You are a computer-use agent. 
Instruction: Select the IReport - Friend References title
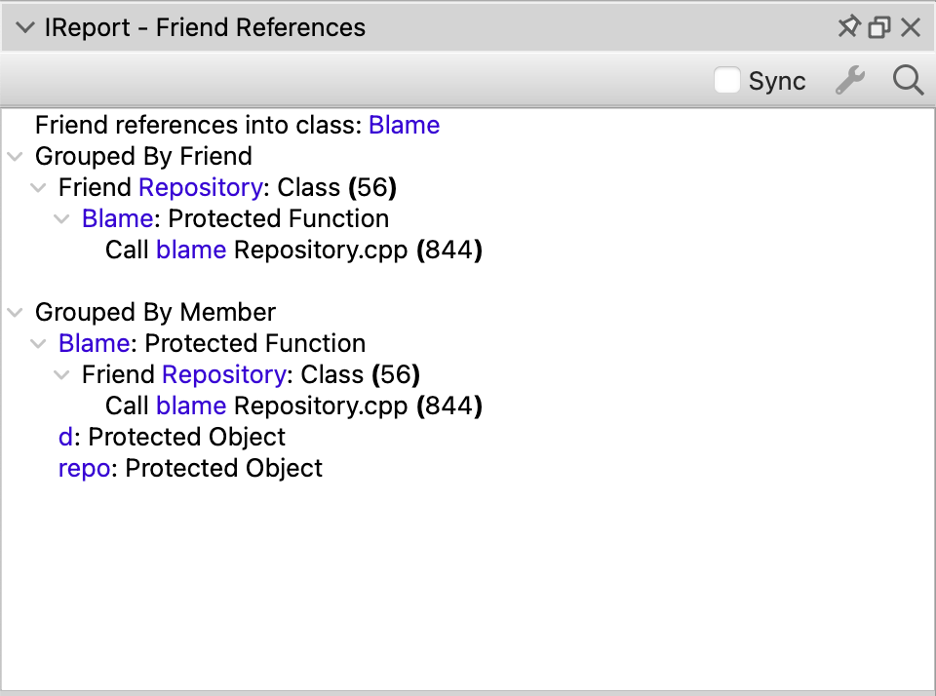[x=205, y=28]
